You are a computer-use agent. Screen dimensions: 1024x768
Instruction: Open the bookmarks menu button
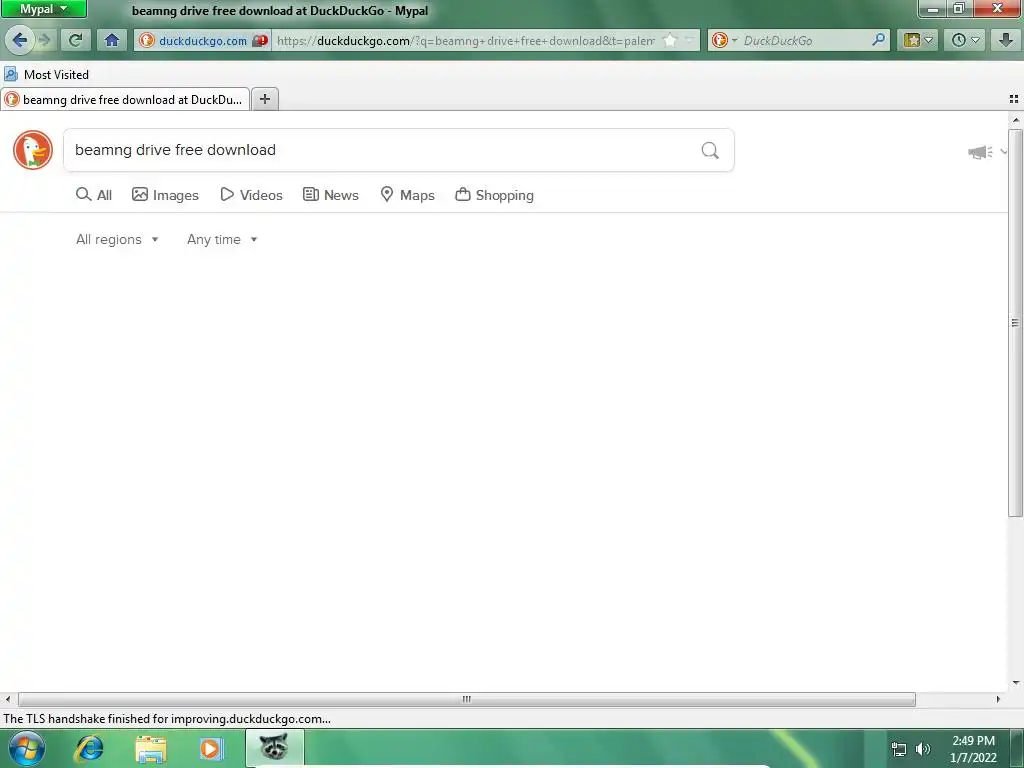tap(918, 40)
